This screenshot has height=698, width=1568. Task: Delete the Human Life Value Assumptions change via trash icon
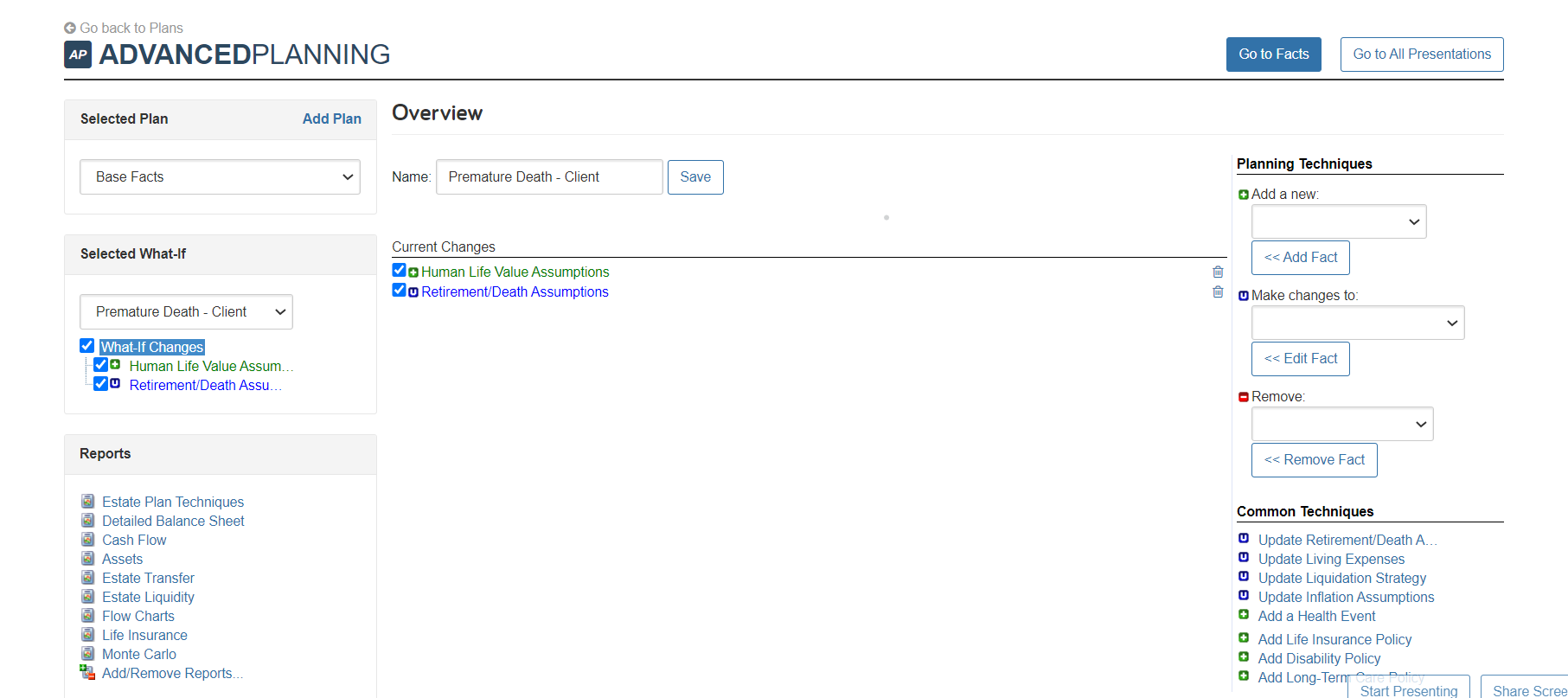click(1218, 272)
